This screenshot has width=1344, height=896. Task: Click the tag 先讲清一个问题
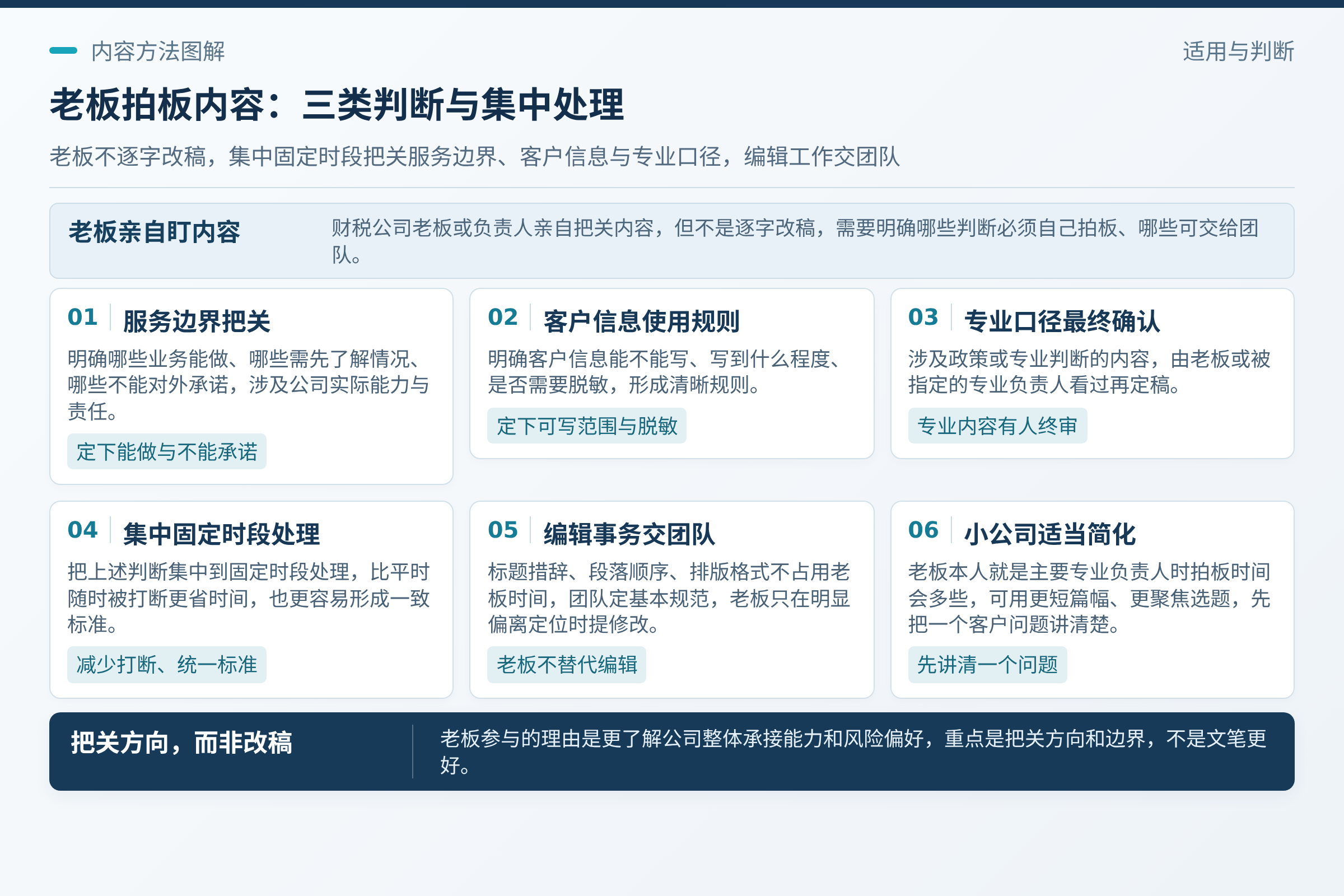point(987,665)
